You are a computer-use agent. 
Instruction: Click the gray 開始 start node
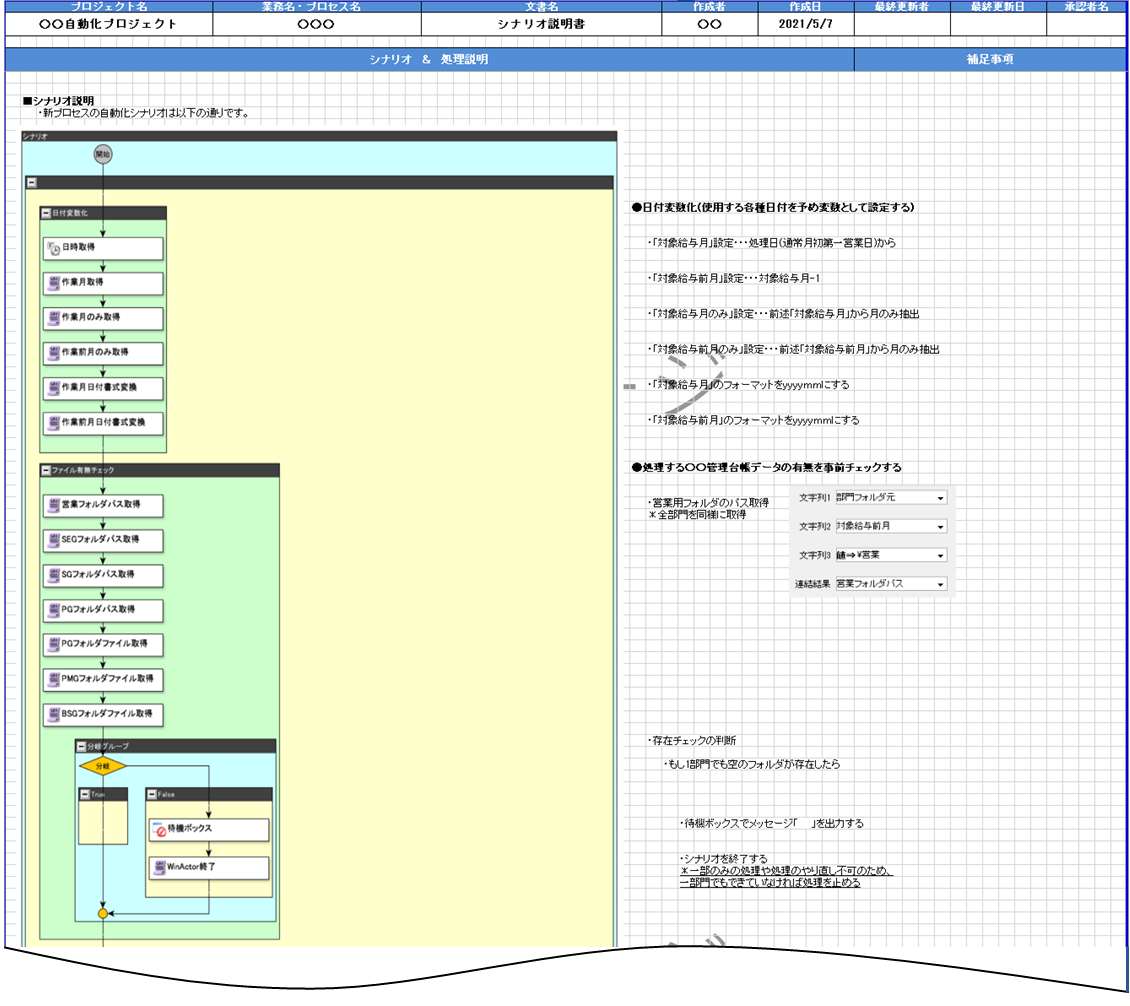point(103,154)
